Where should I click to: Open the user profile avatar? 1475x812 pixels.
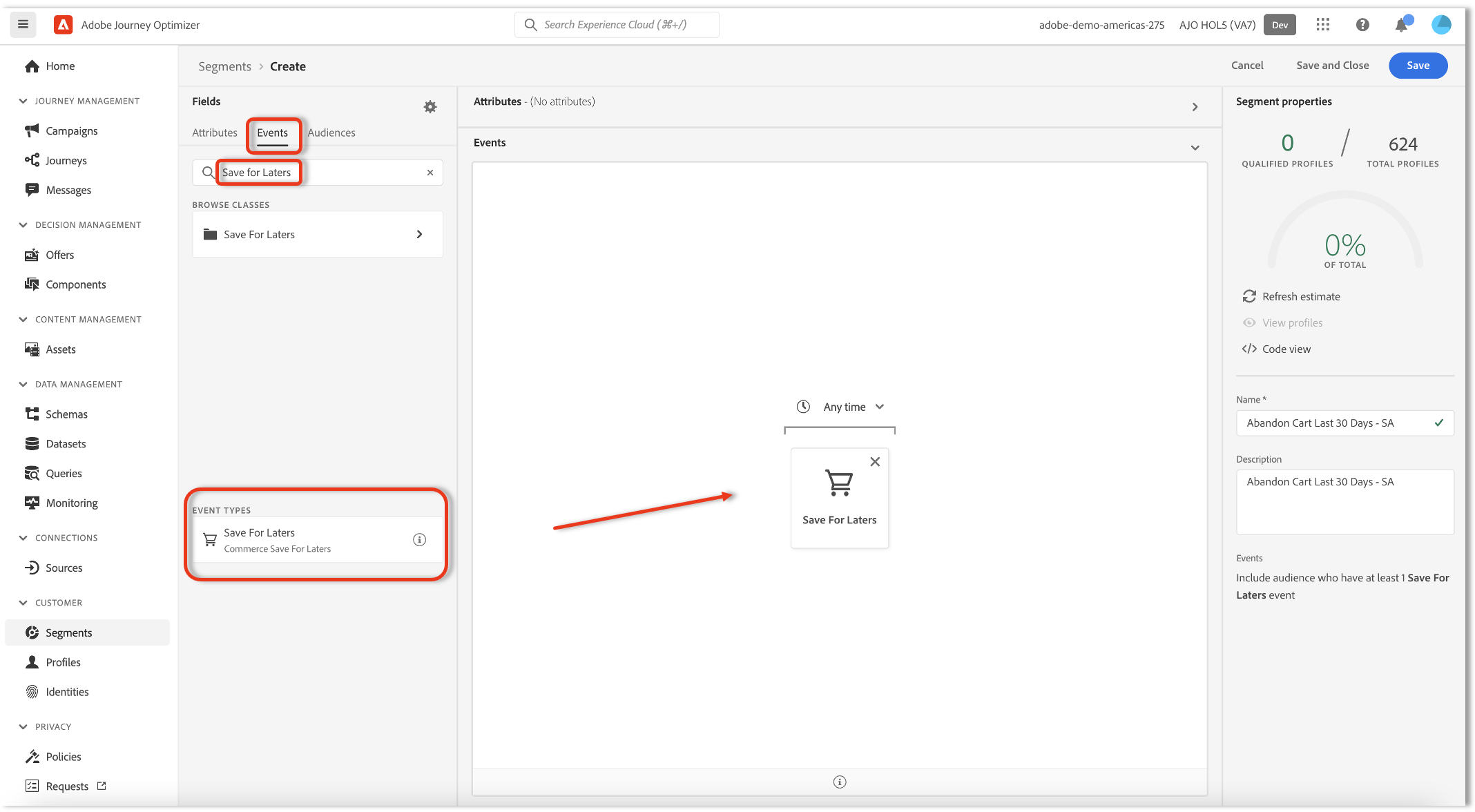1441,25
